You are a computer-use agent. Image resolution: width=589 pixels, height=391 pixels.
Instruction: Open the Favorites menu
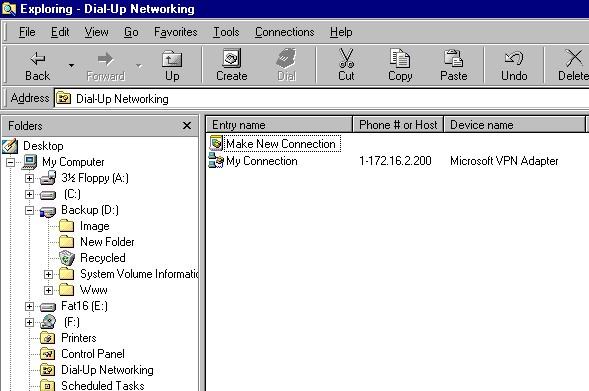(175, 32)
